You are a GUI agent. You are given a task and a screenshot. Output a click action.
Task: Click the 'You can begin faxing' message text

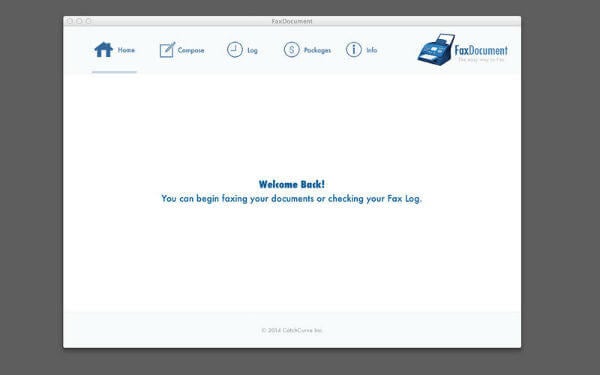291,199
